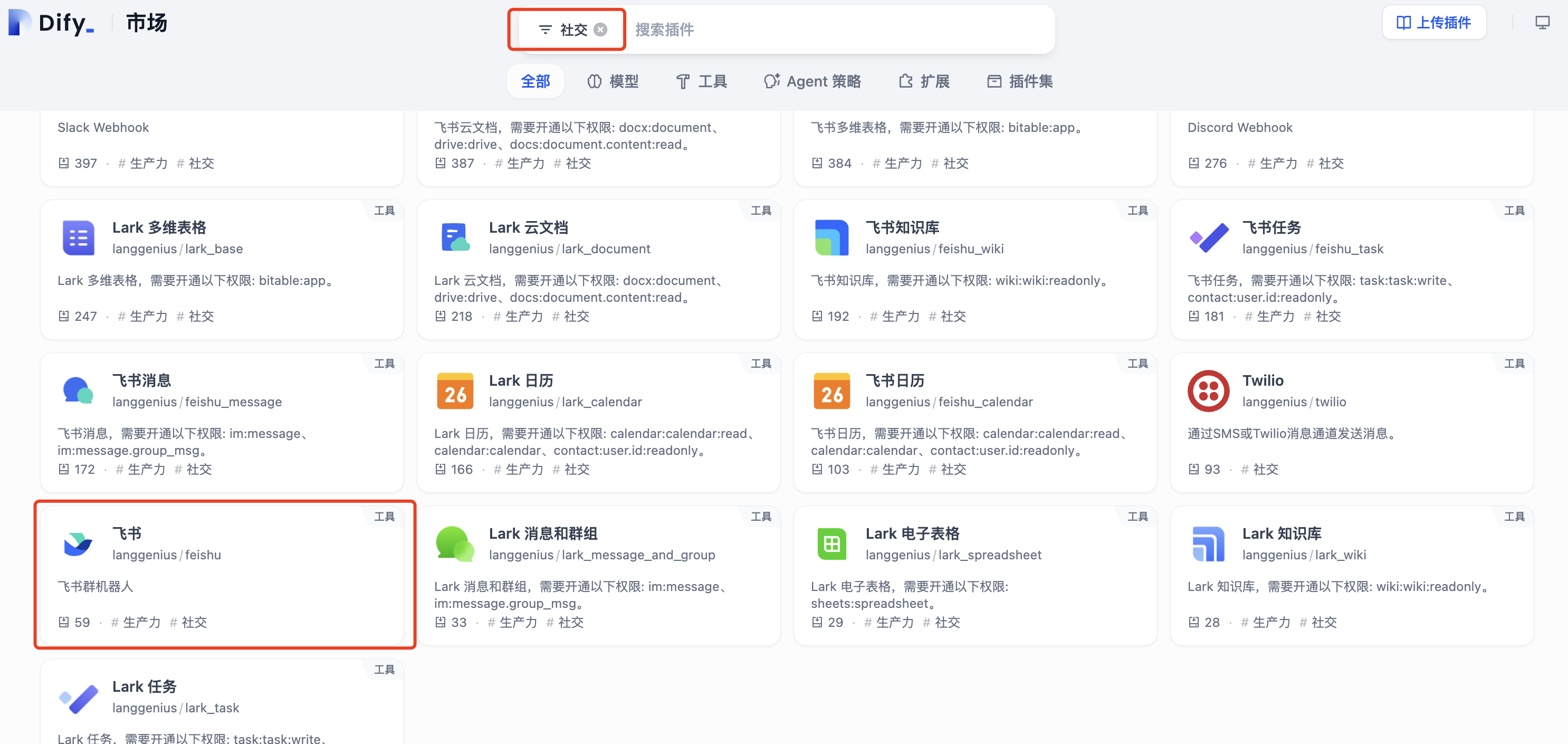Click the Lark 消息和群组 chat icon

pos(455,543)
